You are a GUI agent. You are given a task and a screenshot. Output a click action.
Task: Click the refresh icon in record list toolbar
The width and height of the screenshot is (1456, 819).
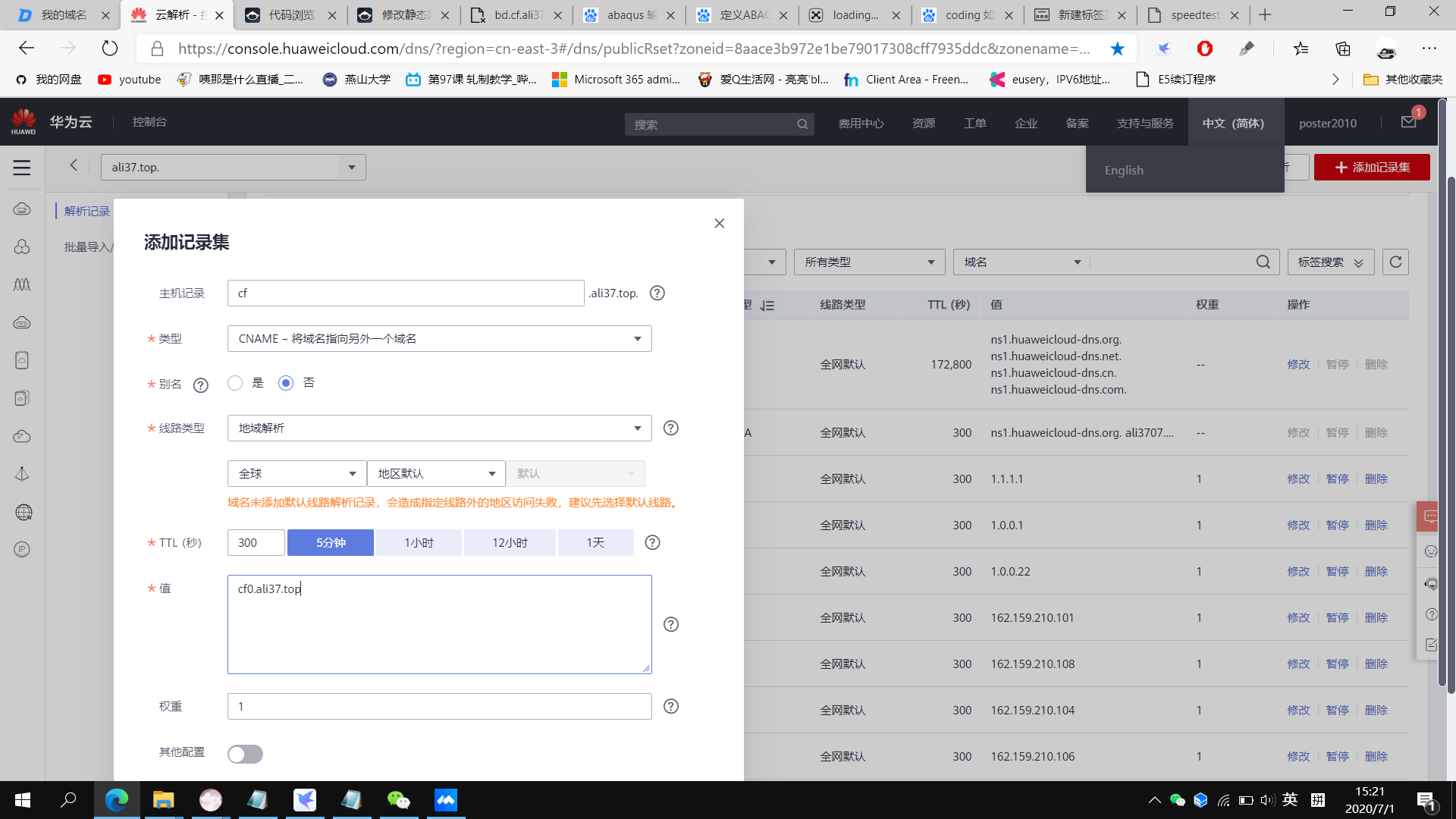1395,262
